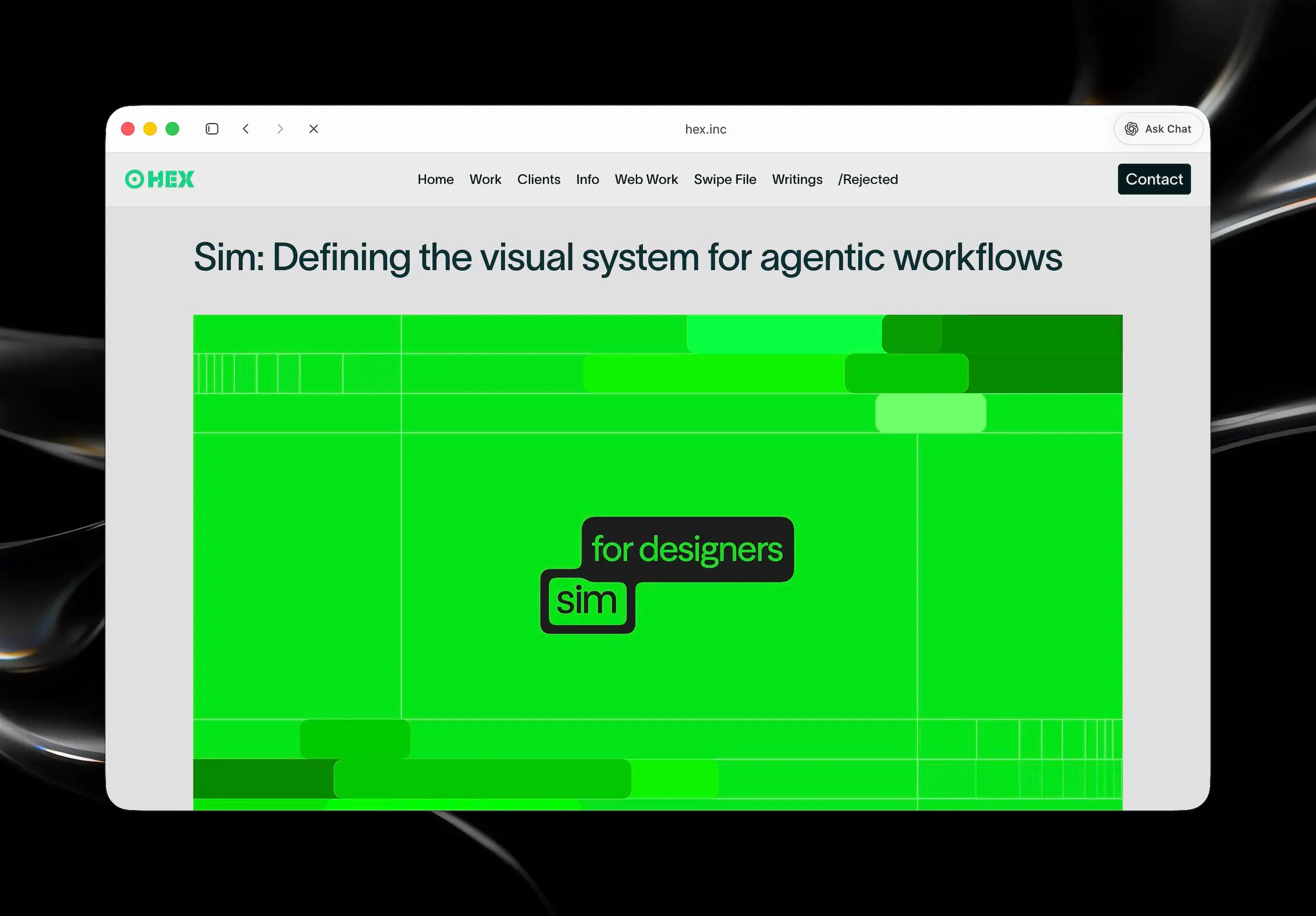Open the Work nav item
This screenshot has height=916, width=1316.
[485, 180]
